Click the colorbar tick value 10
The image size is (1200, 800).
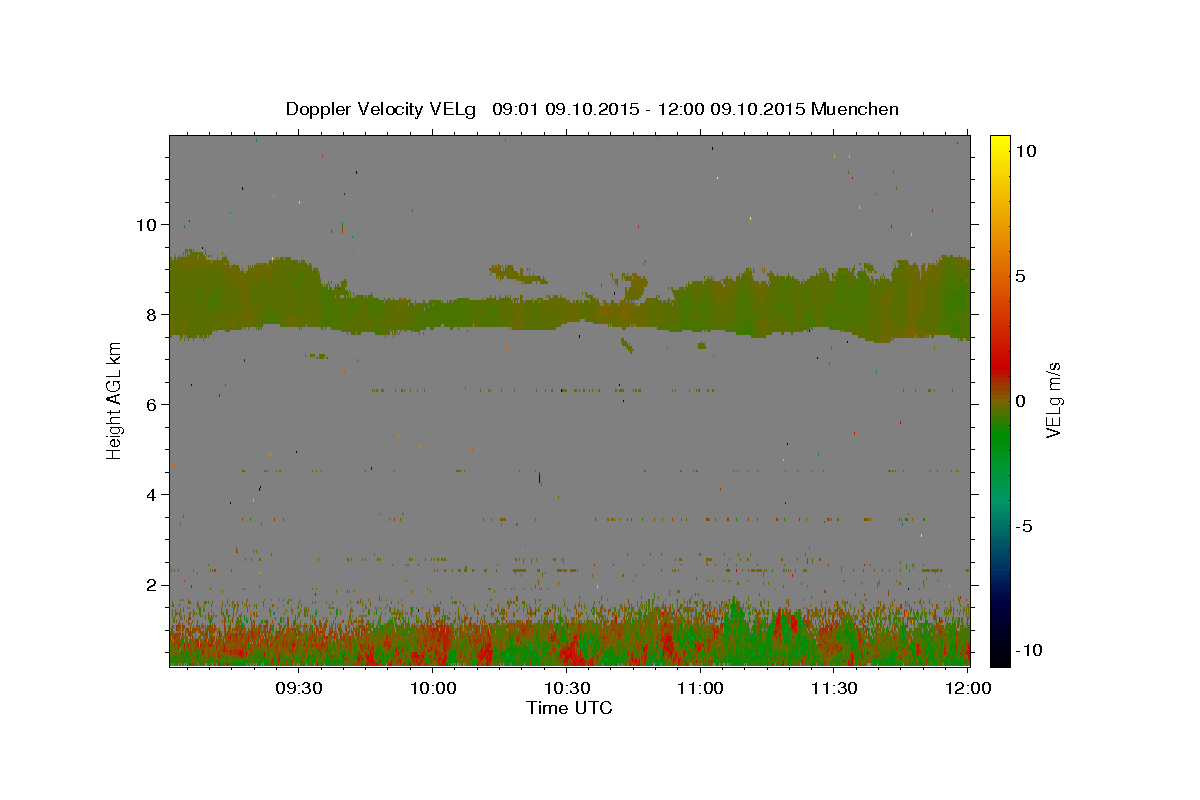pos(1025,151)
